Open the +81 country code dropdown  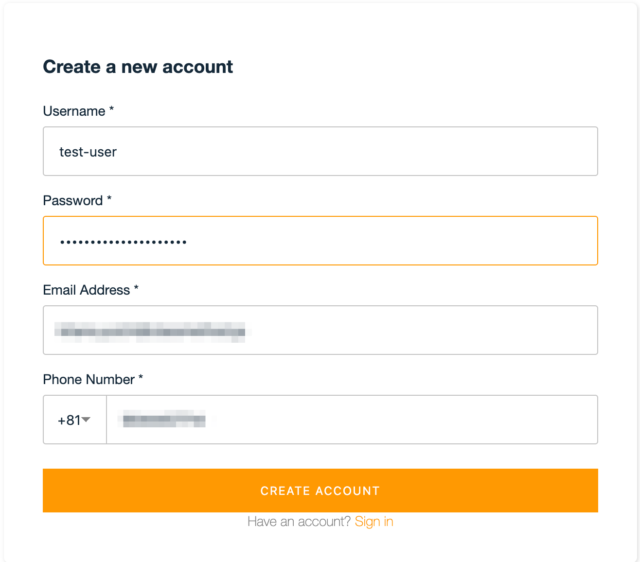(75, 420)
